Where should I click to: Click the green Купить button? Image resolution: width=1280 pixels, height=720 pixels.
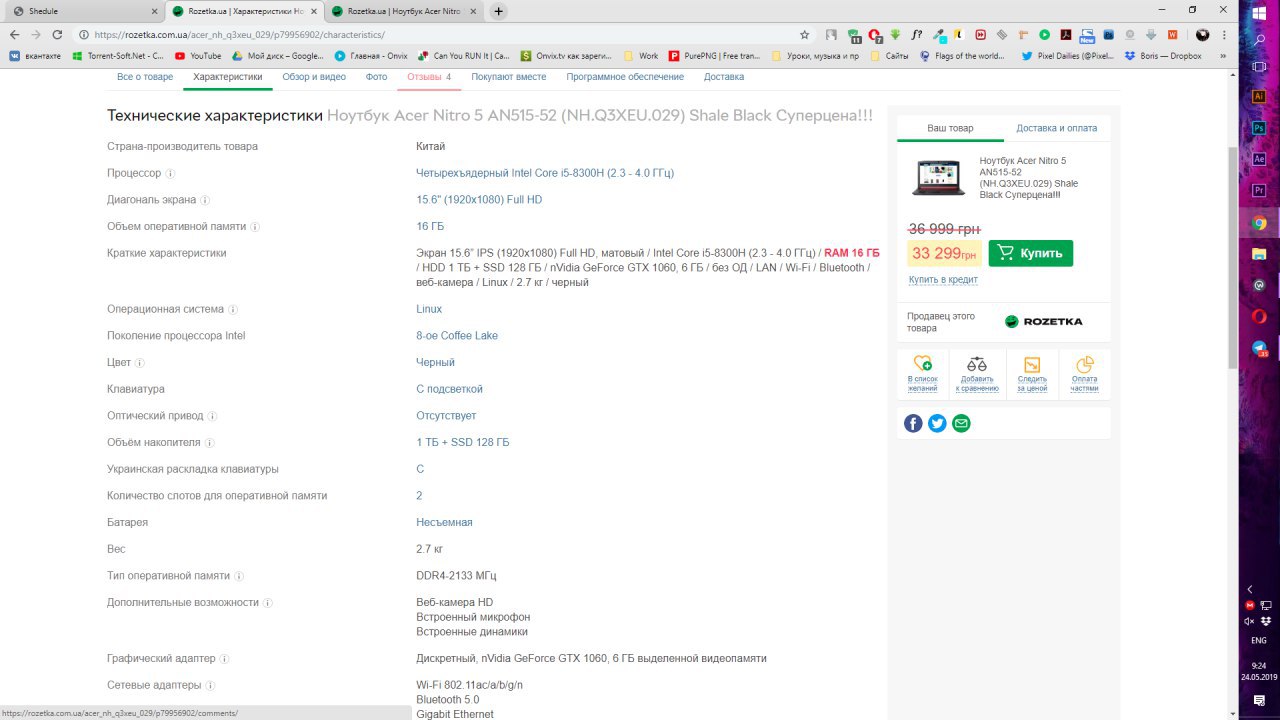pyautogui.click(x=1030, y=253)
